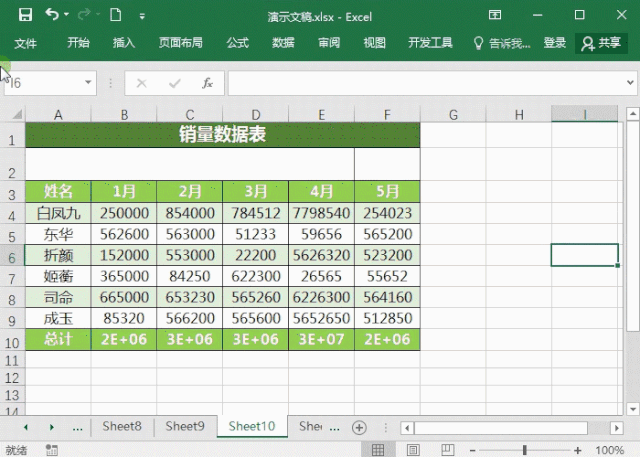Select row 10 header

tap(12, 342)
